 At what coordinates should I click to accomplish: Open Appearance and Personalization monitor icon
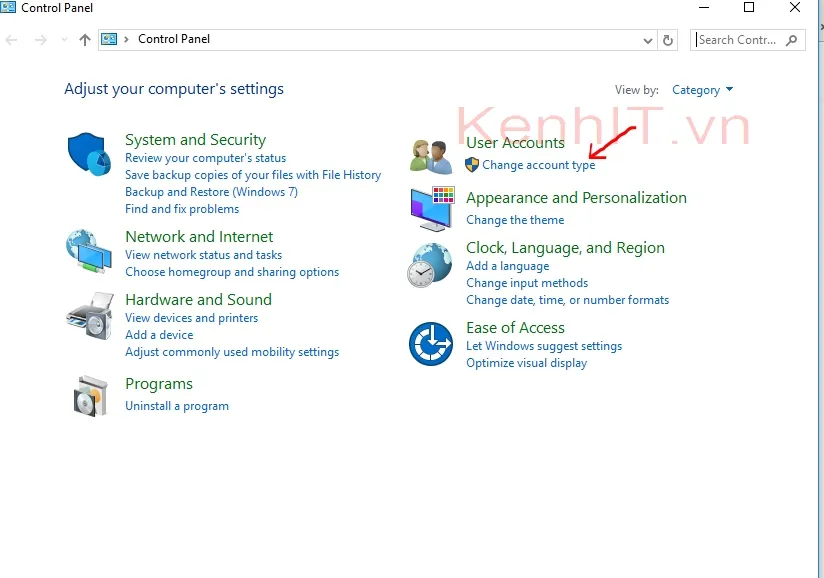coord(430,208)
